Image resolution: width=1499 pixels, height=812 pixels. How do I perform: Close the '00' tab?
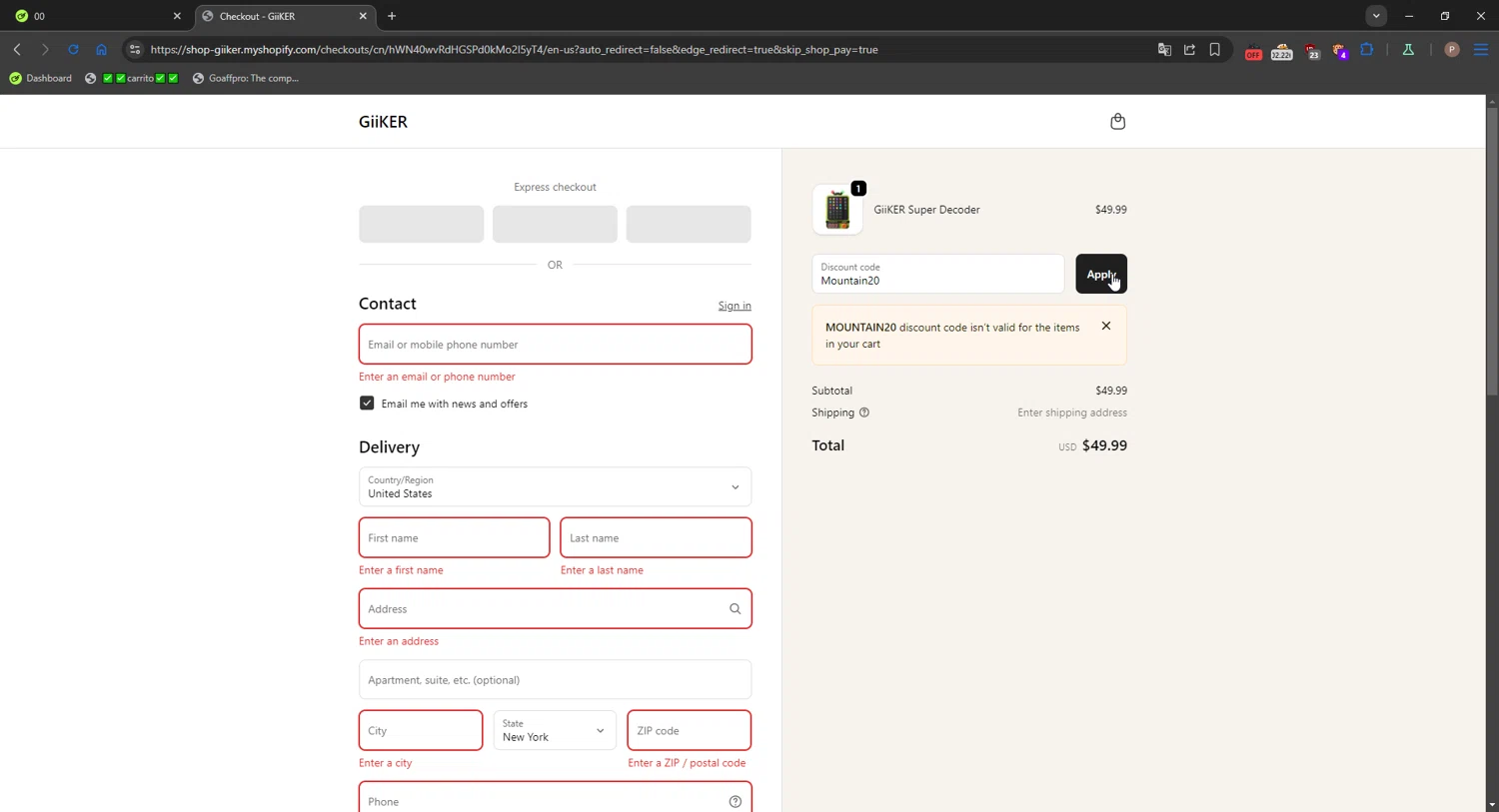[x=177, y=16]
